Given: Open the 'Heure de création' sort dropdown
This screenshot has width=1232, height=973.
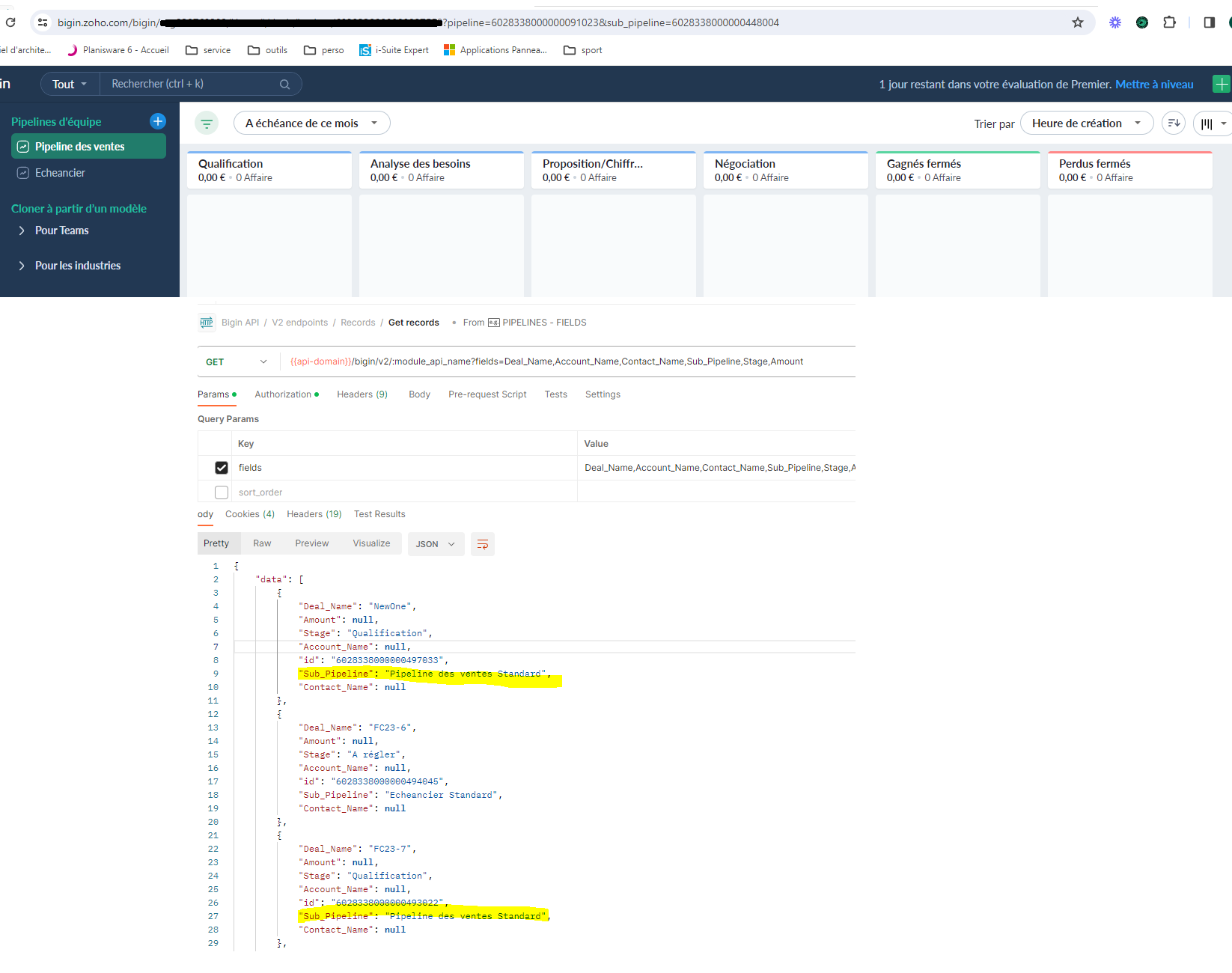Looking at the screenshot, I should pos(1087,123).
